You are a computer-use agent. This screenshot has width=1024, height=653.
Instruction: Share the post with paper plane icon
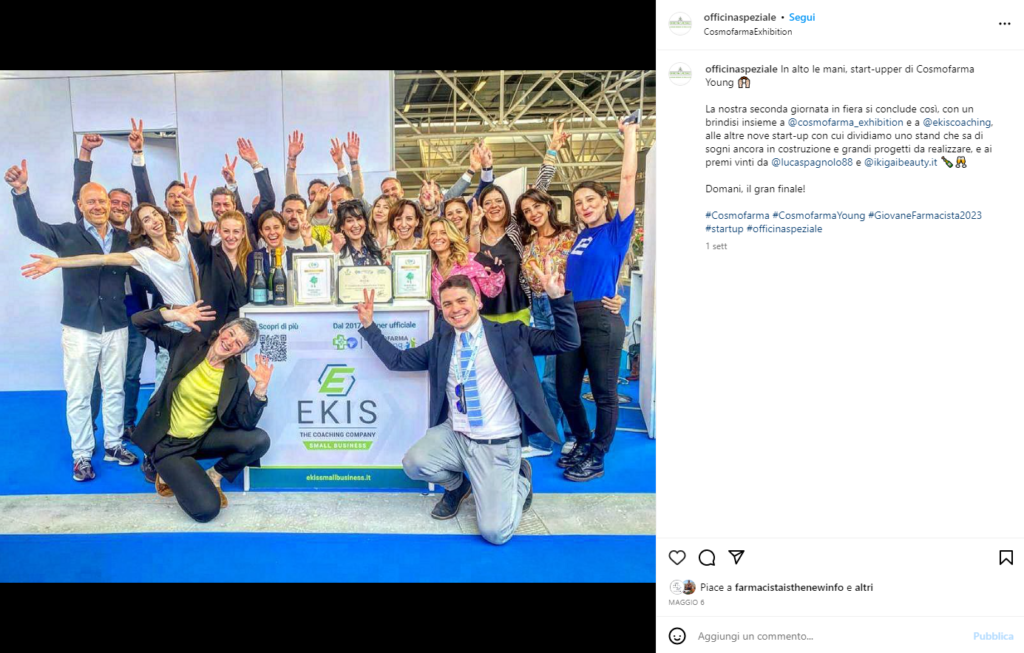point(736,557)
